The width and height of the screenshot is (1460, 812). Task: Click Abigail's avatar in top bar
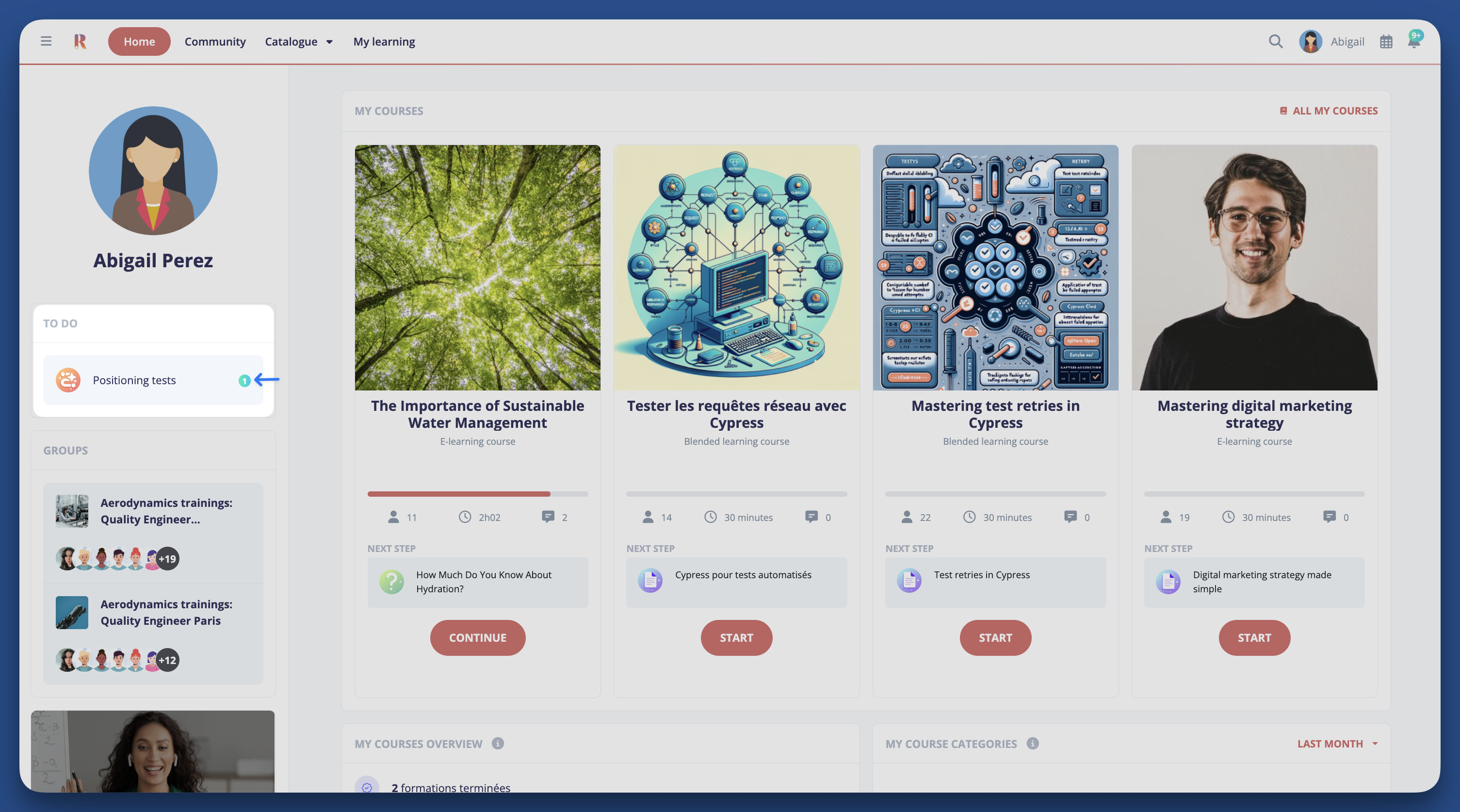click(1311, 41)
